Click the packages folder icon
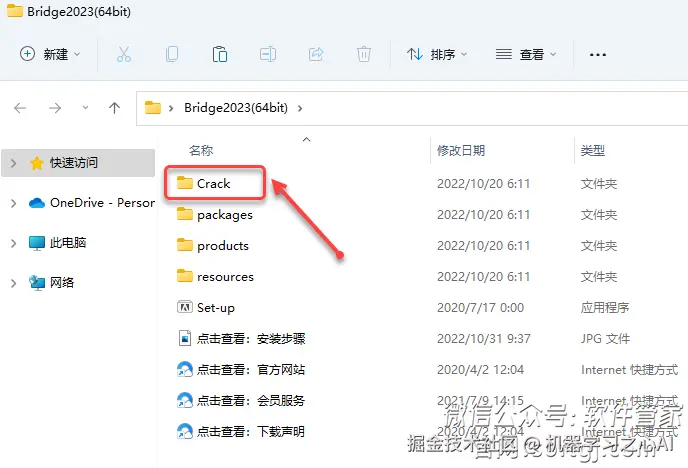Screen dimensions: 688x468 click(x=185, y=214)
